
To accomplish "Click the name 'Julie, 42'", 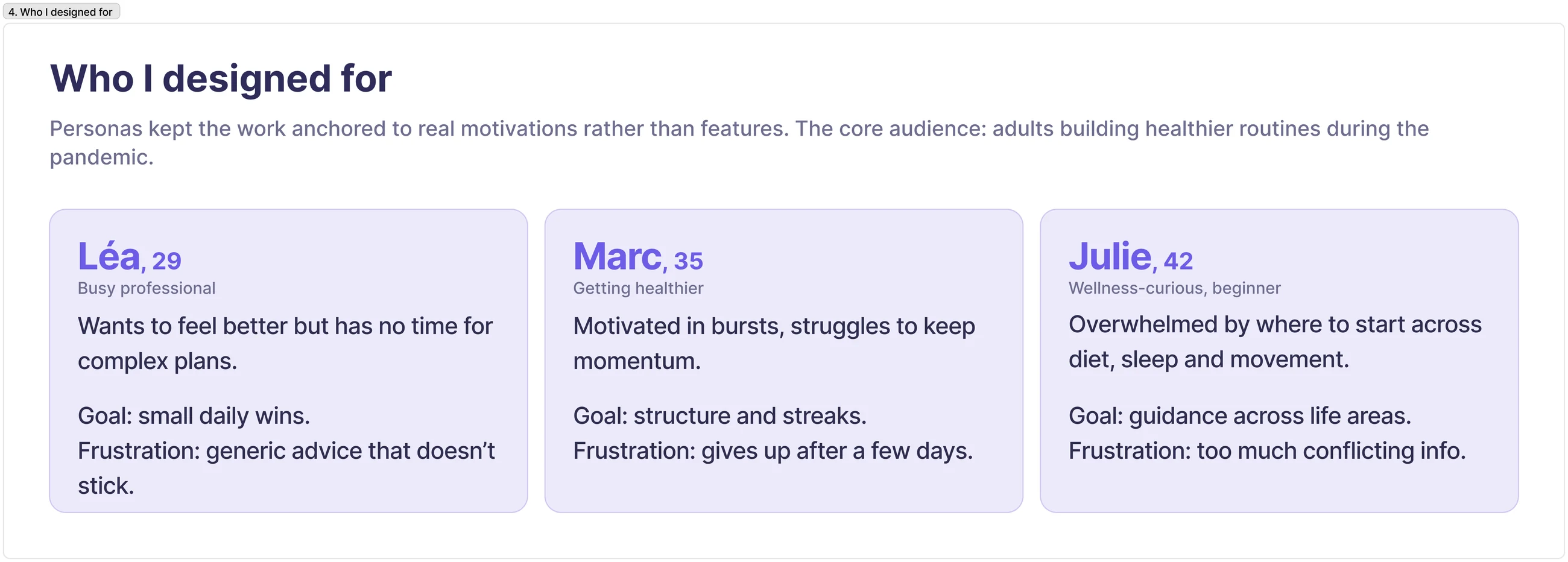I will point(1131,256).
